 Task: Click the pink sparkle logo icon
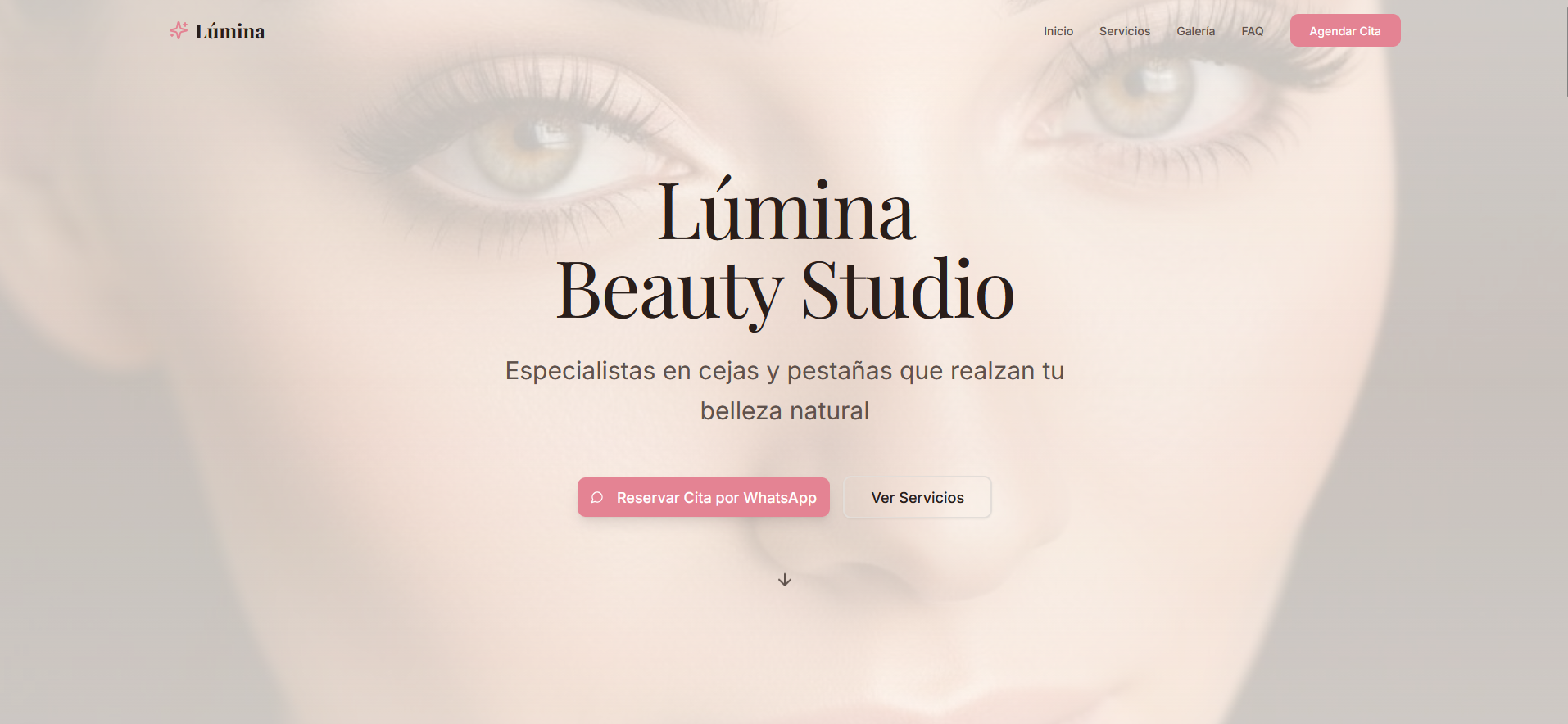[179, 30]
